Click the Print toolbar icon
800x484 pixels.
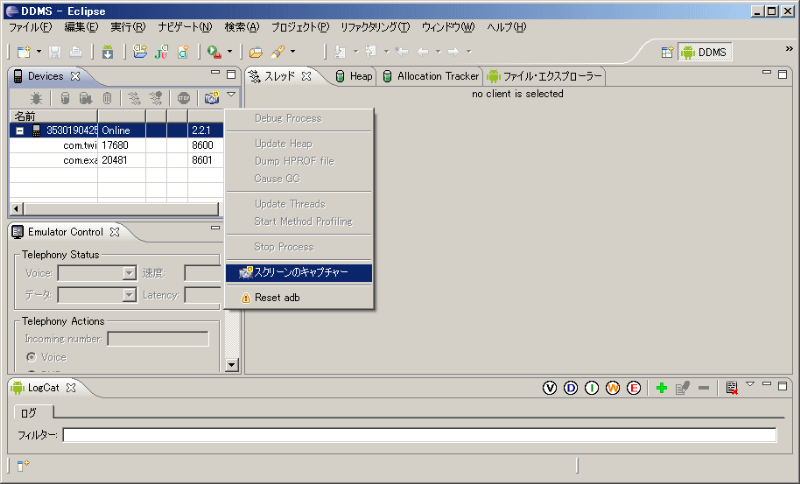[76, 52]
